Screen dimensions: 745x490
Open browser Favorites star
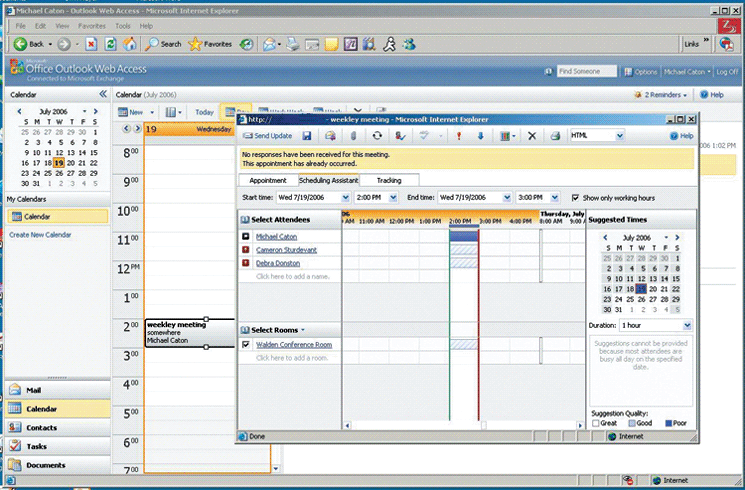tap(210, 44)
